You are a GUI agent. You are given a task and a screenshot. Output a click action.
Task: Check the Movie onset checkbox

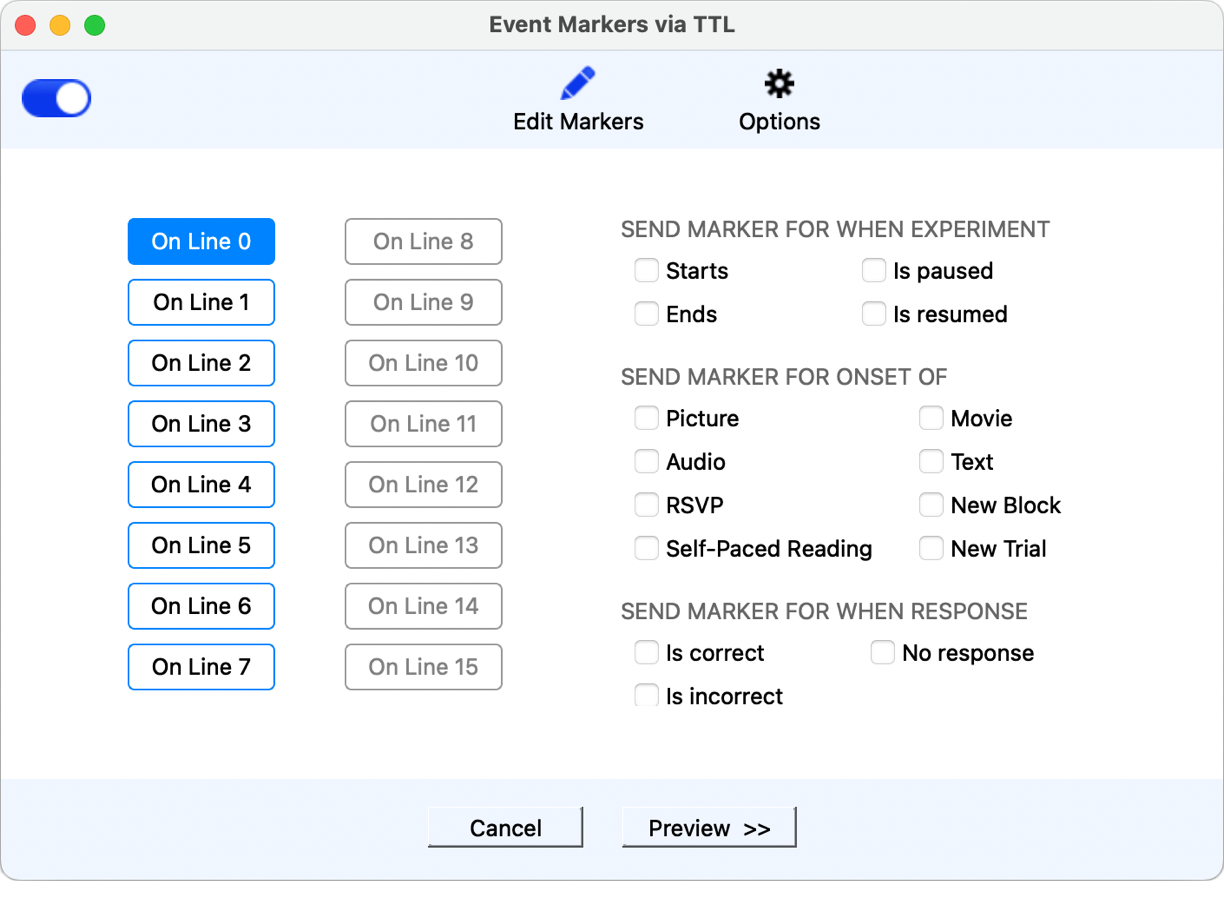tap(931, 418)
